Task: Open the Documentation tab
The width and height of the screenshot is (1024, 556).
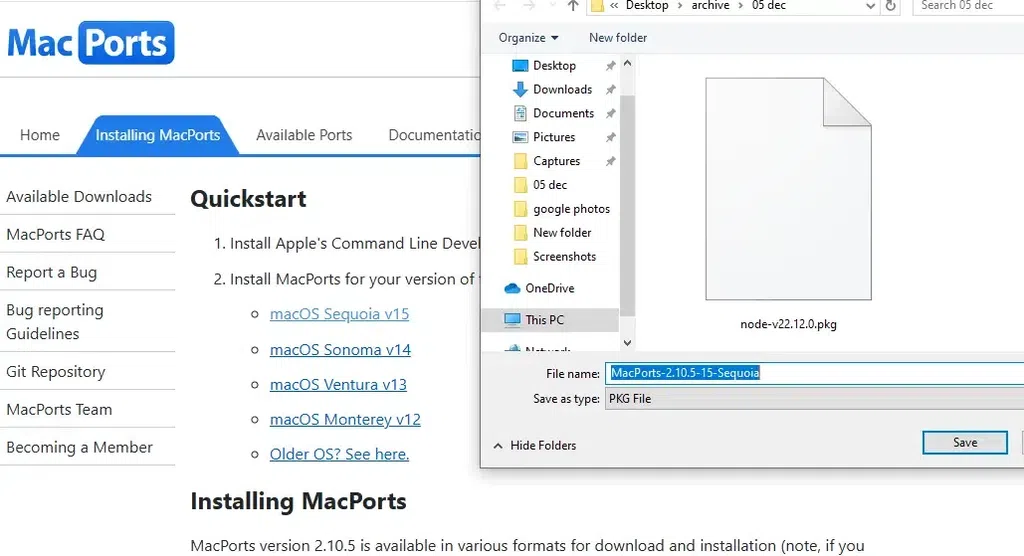Action: [x=434, y=135]
